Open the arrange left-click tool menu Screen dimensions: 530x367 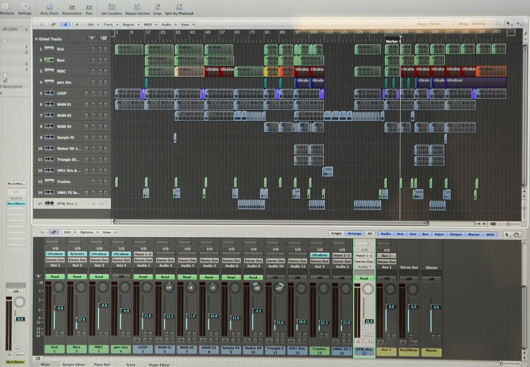[508, 24]
